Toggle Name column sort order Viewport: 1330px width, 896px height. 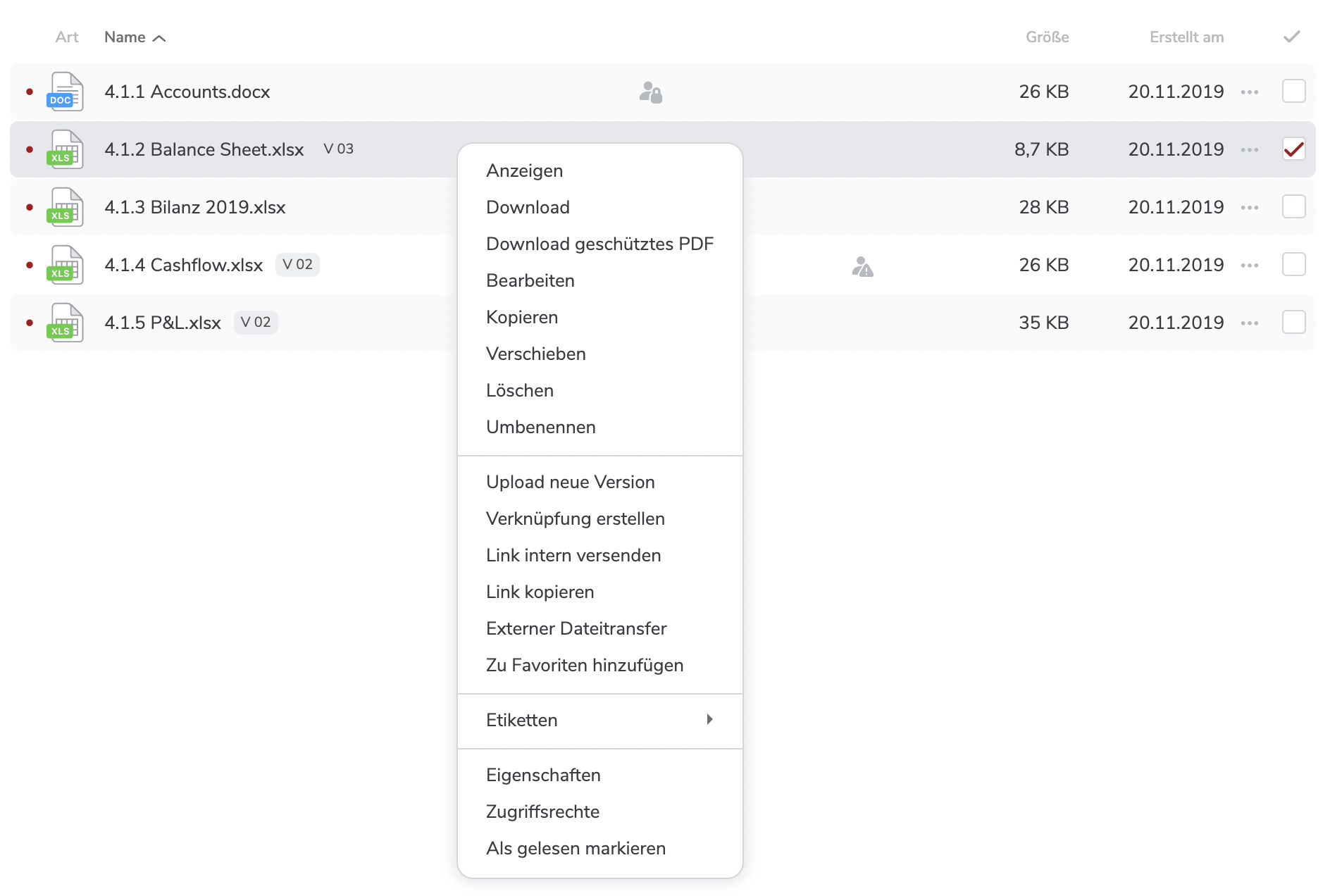(x=135, y=37)
